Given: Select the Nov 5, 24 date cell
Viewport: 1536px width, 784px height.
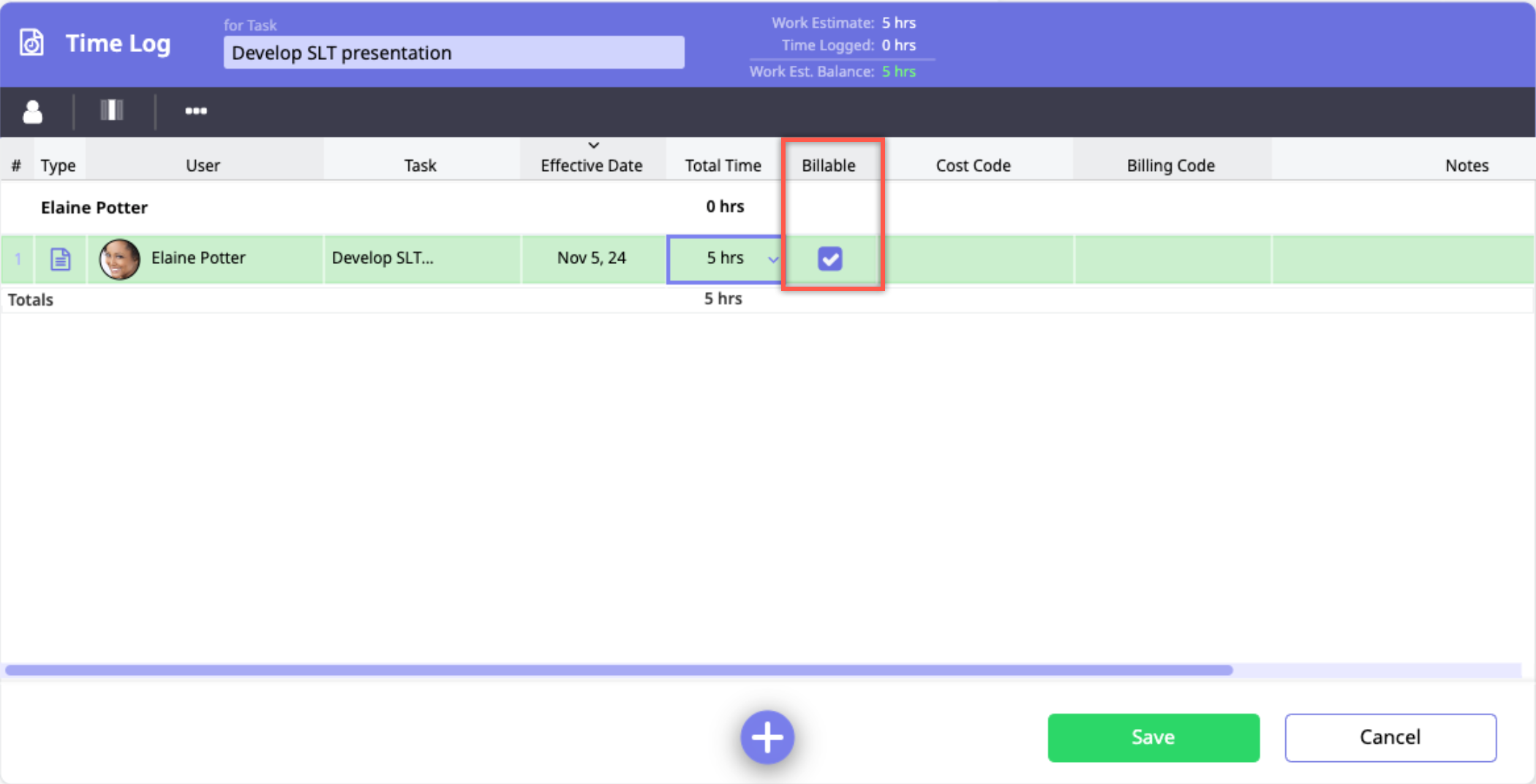Looking at the screenshot, I should pos(592,258).
